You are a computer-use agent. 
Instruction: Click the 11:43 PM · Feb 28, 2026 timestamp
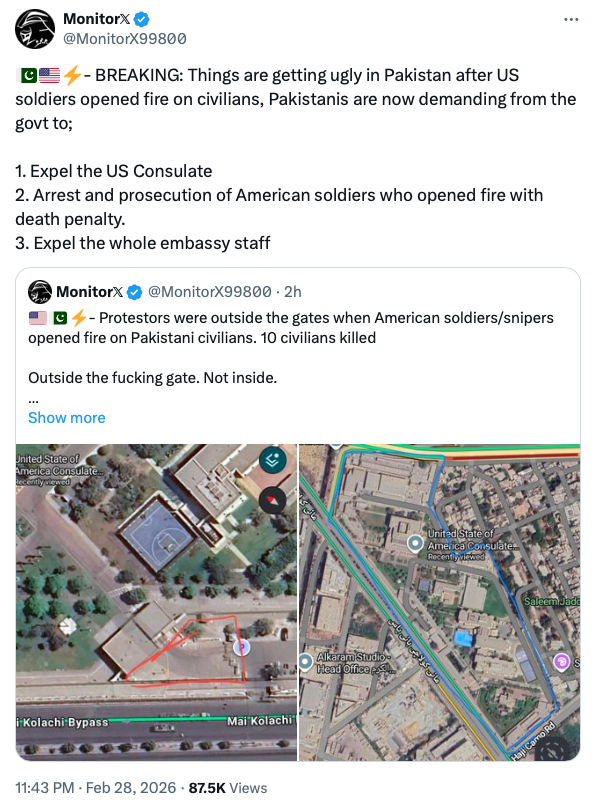96,788
